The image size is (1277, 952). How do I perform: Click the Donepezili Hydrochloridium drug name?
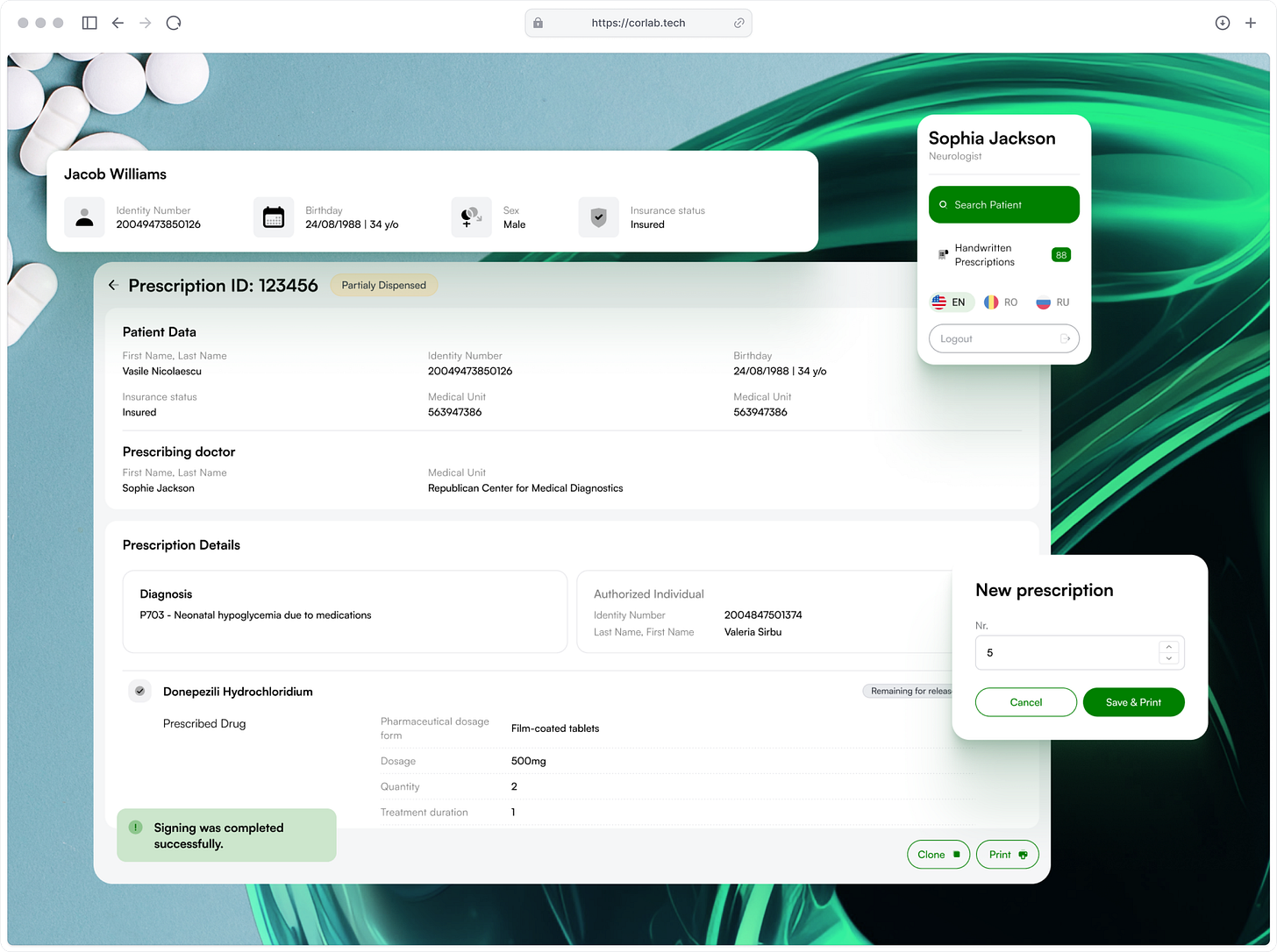click(238, 692)
